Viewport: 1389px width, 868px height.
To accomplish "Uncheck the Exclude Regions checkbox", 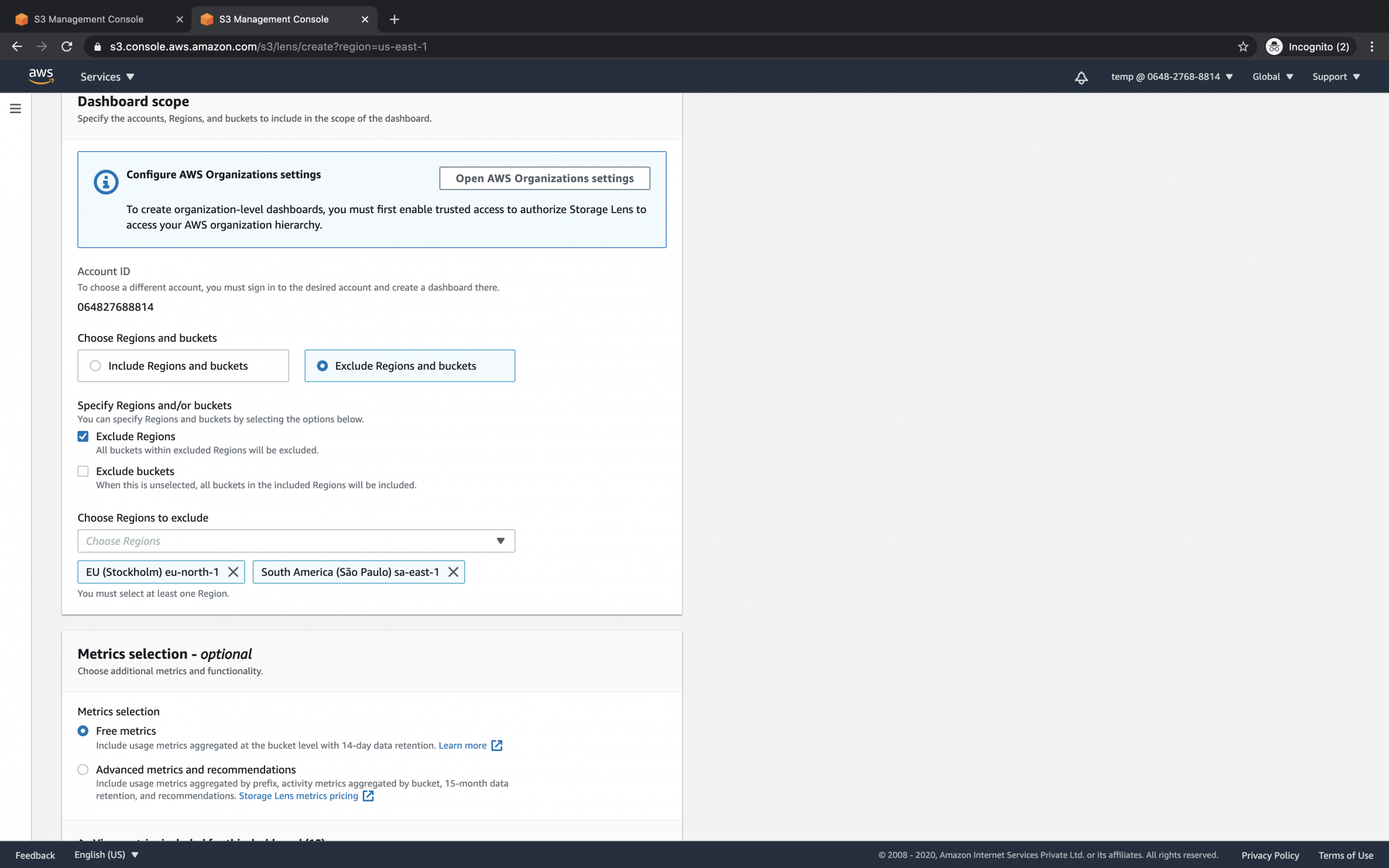I will 83,436.
